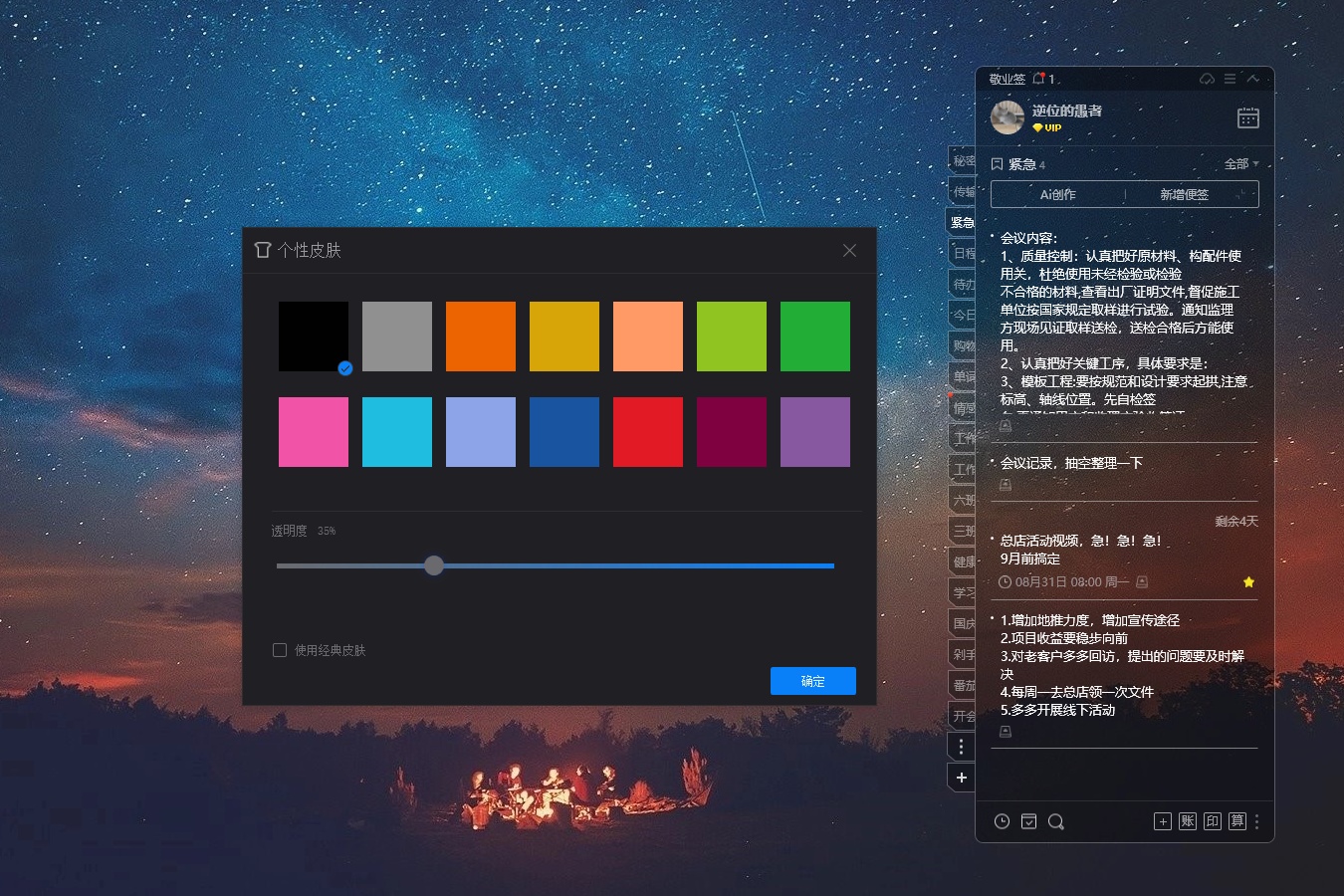Open the 单词 side tab
The image size is (1344, 896).
962,376
